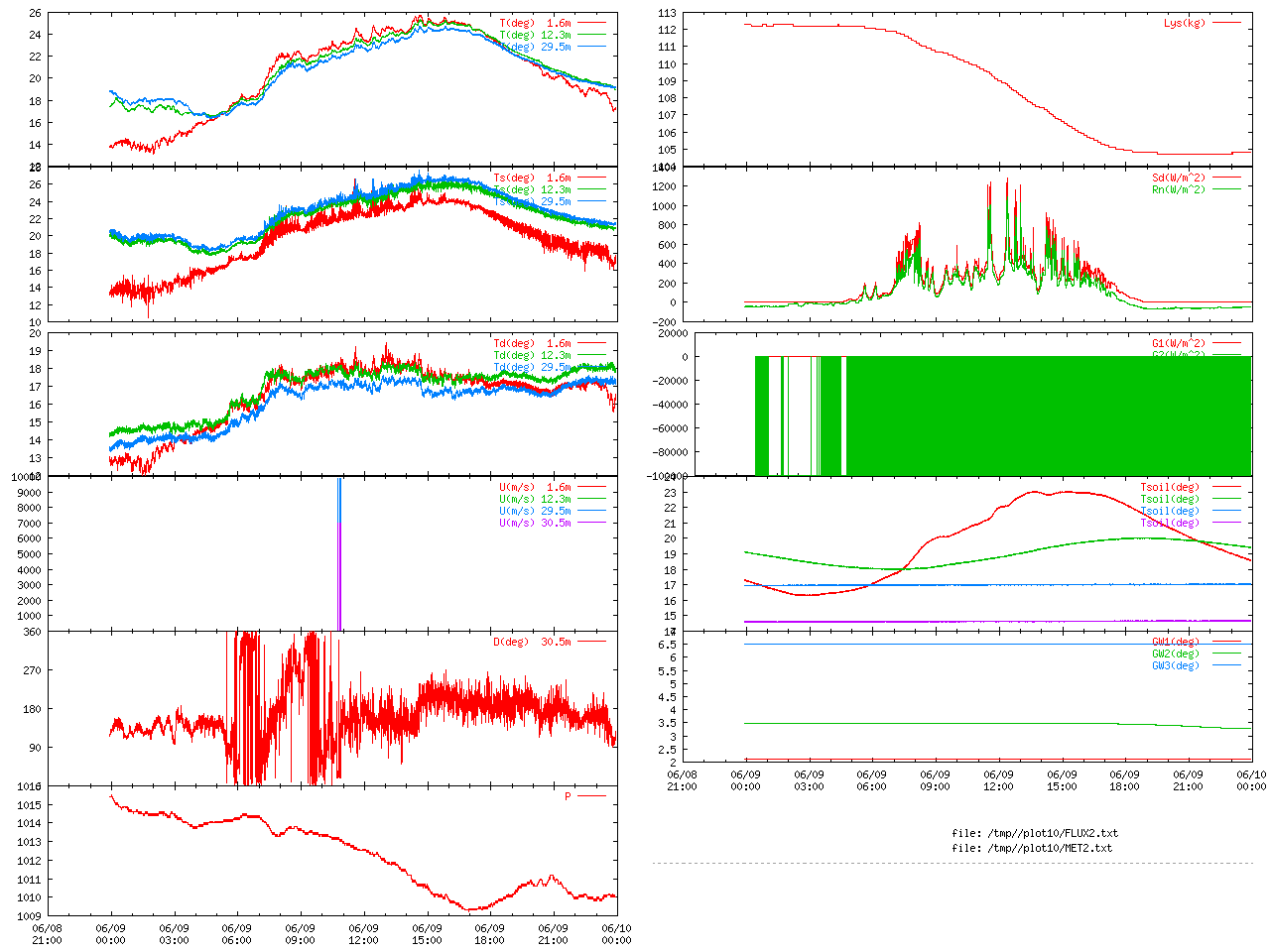Click 06/09 21:00 tick under groundwater plot

click(x=1188, y=781)
